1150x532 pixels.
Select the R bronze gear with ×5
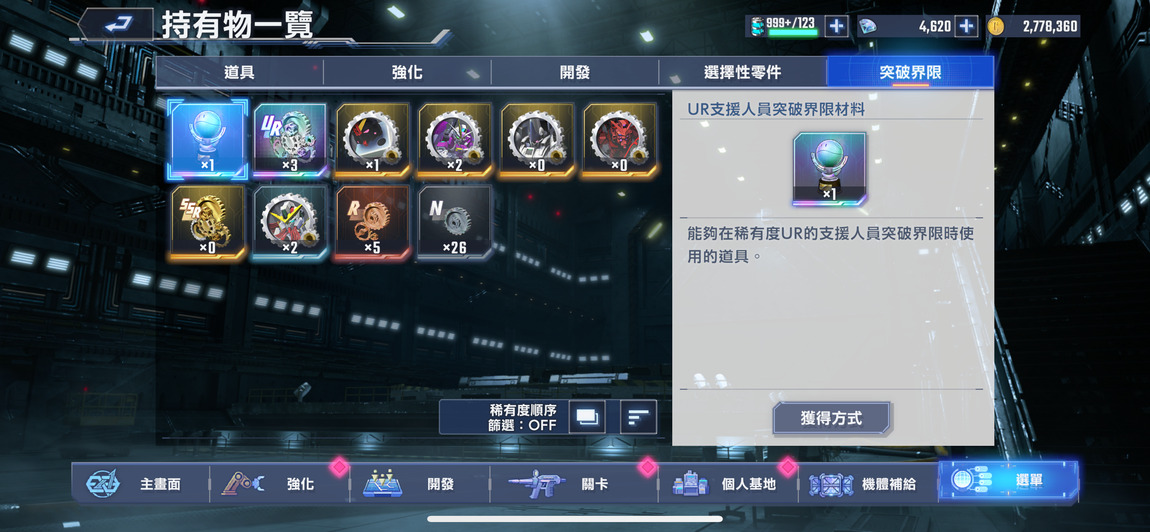coord(373,222)
